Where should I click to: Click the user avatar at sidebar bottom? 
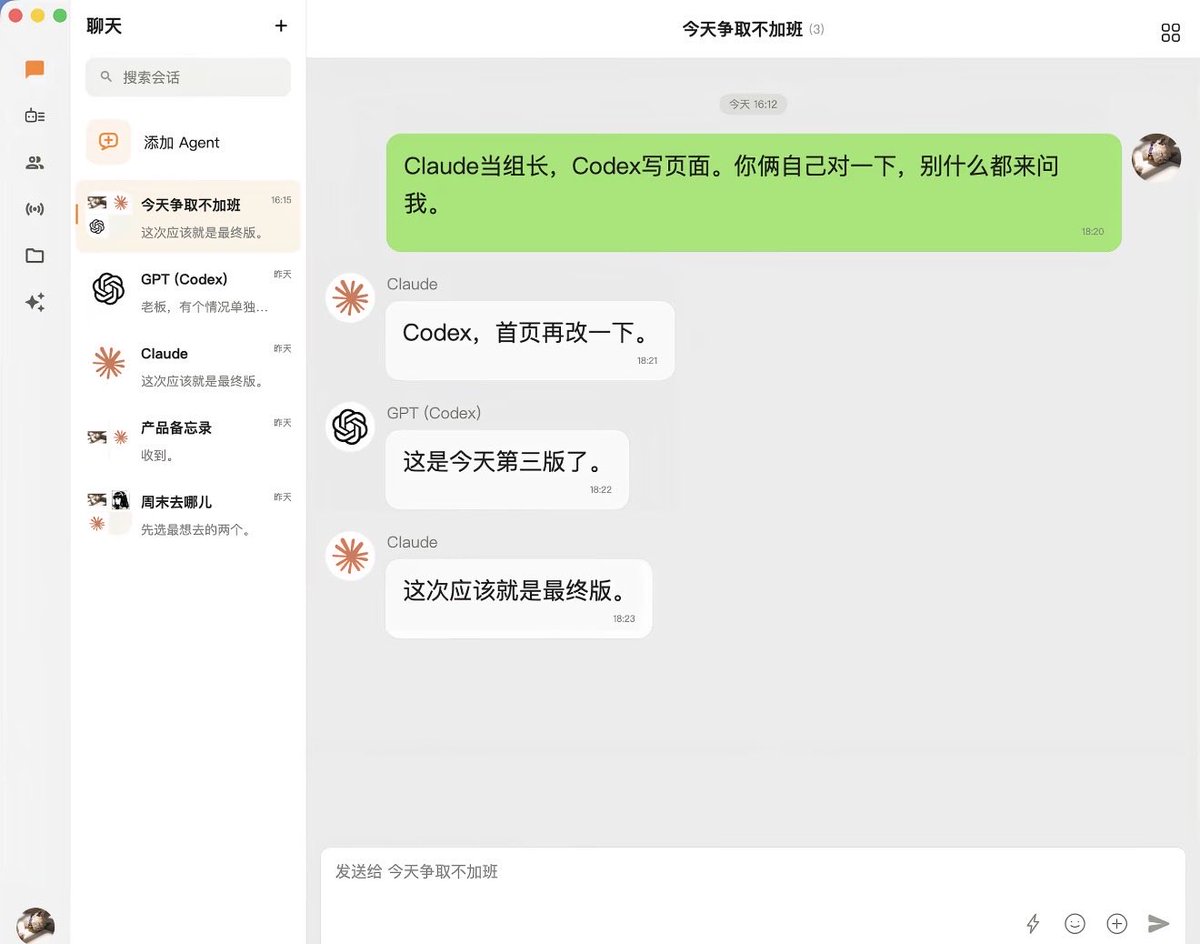35,925
